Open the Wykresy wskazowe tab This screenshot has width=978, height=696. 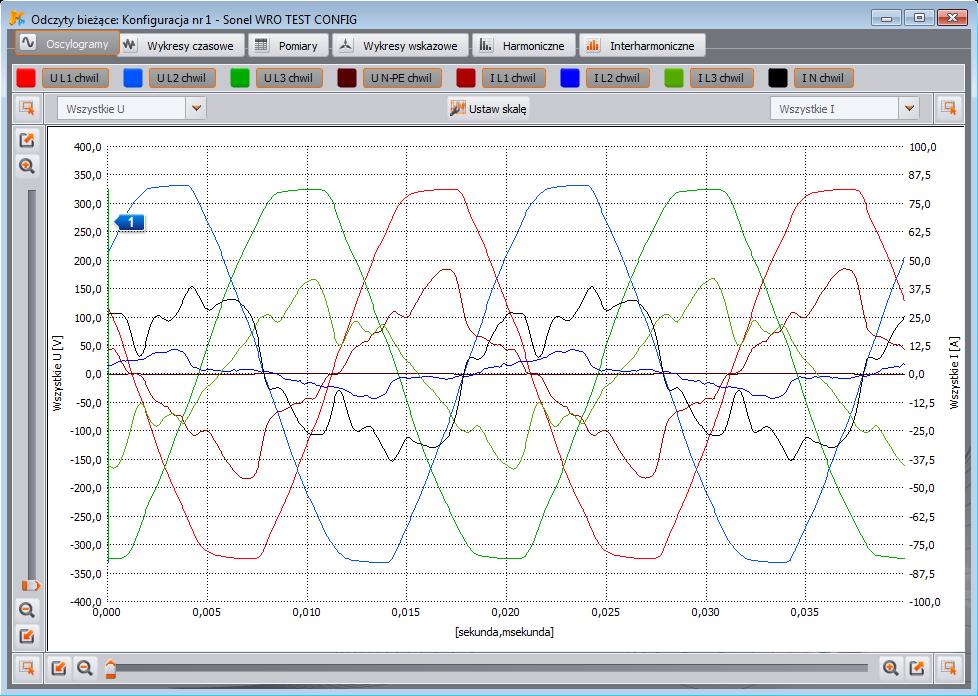pyautogui.click(x=400, y=46)
